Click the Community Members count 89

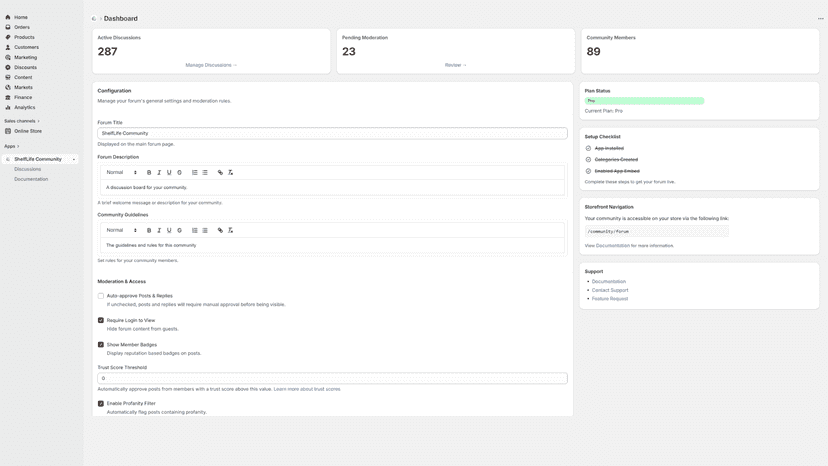click(593, 51)
